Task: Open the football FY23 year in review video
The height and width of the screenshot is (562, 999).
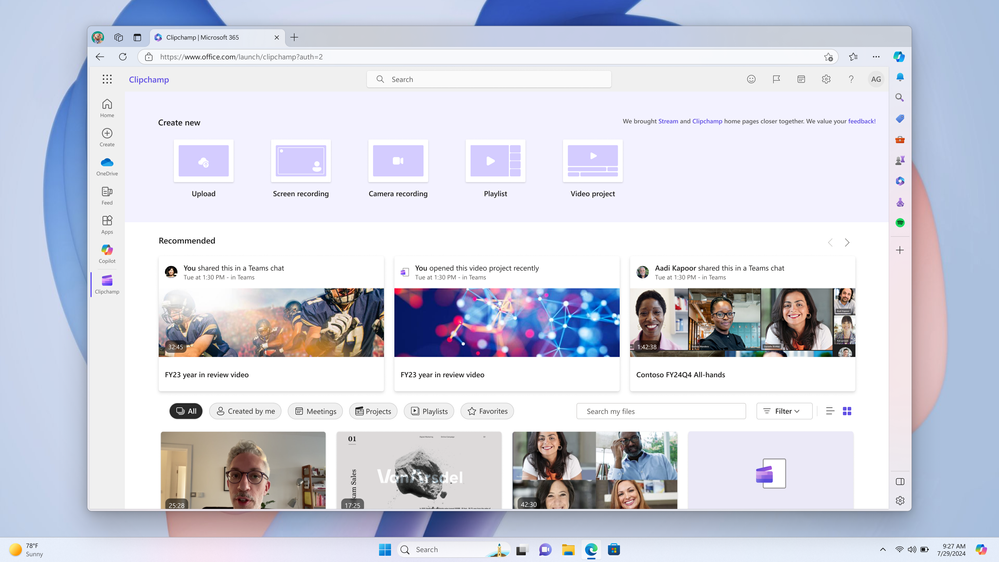Action: (x=271, y=323)
